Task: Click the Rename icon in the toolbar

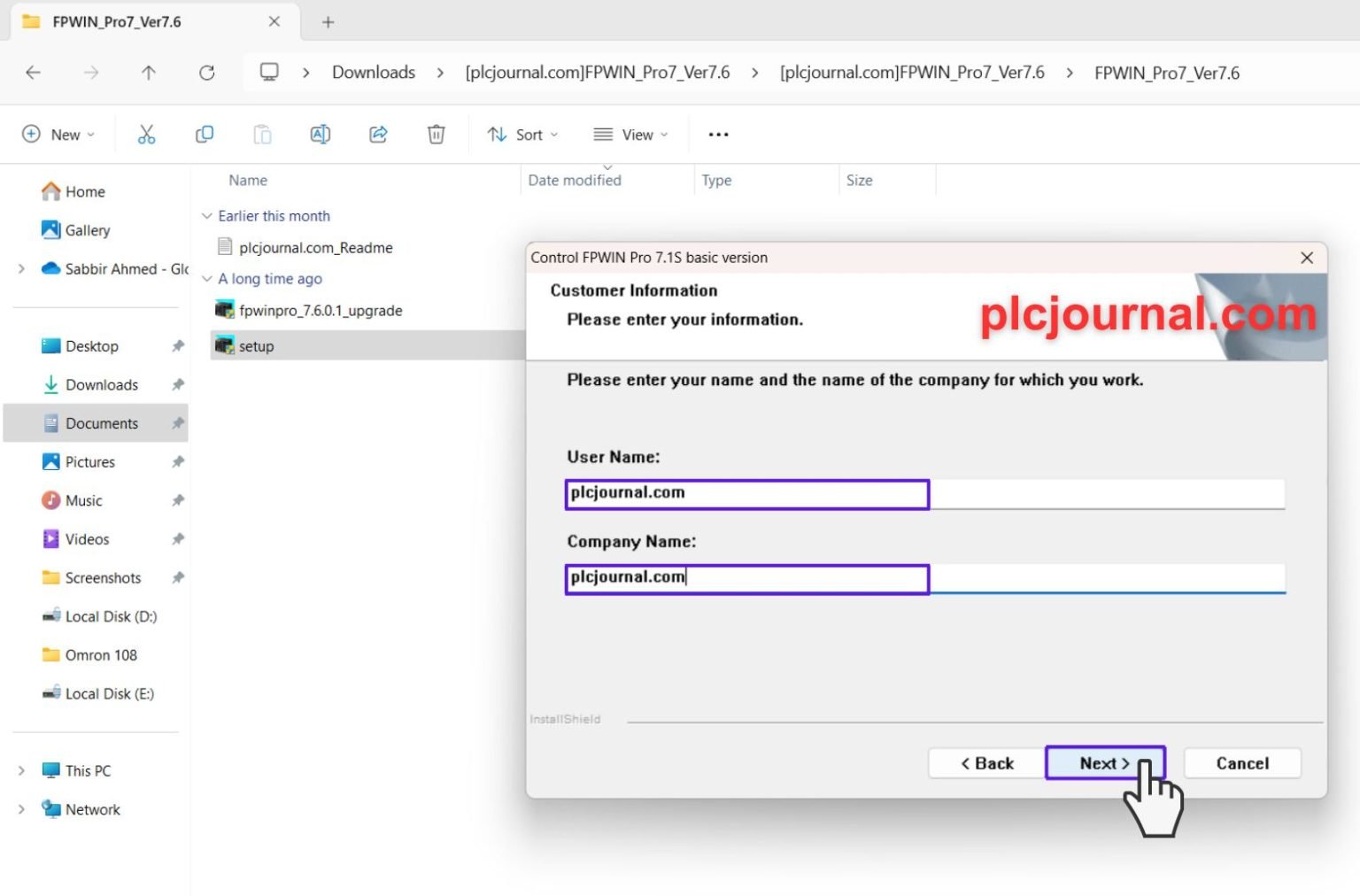Action: [x=320, y=134]
